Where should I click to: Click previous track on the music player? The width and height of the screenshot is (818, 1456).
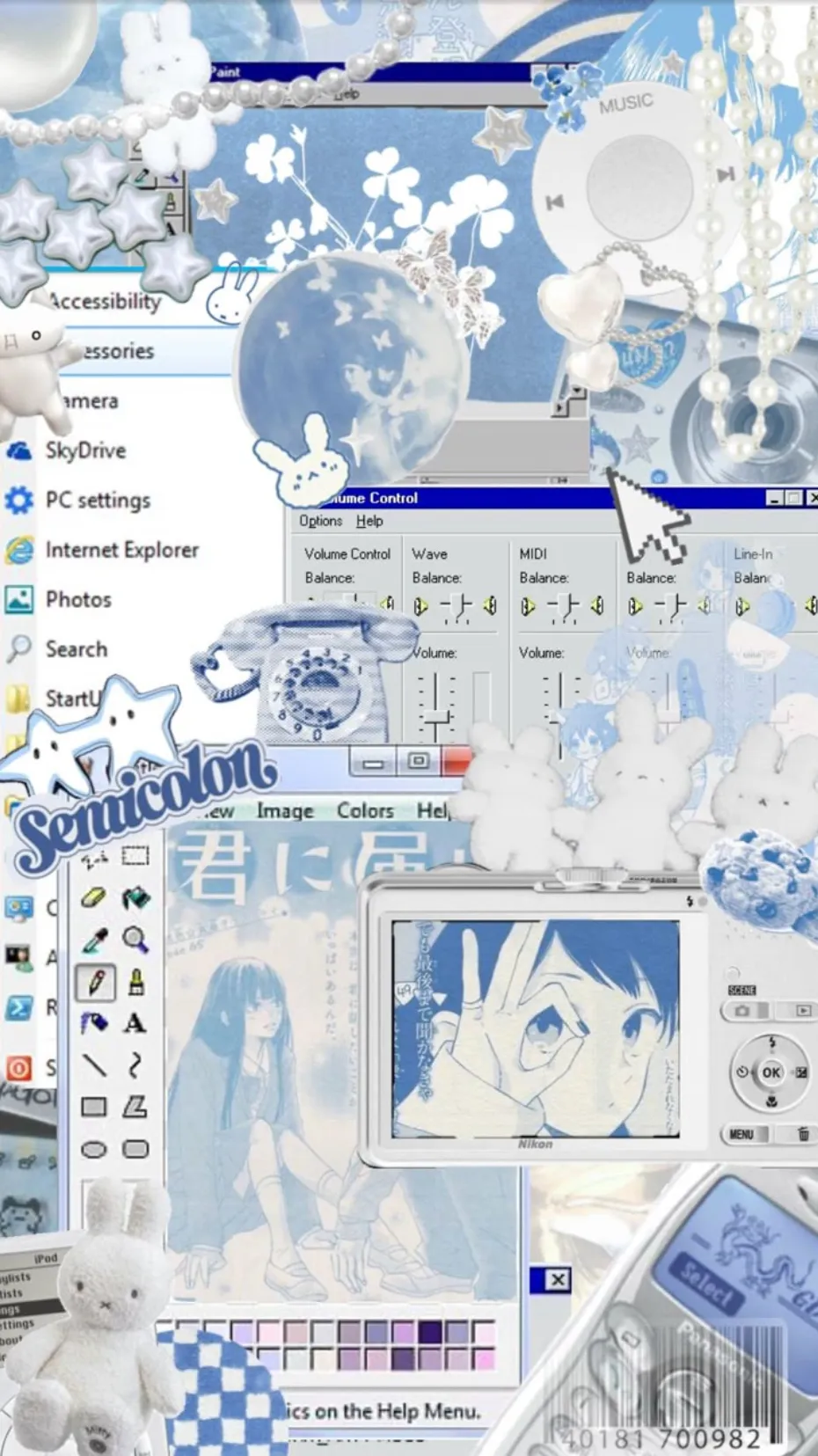pyautogui.click(x=554, y=202)
